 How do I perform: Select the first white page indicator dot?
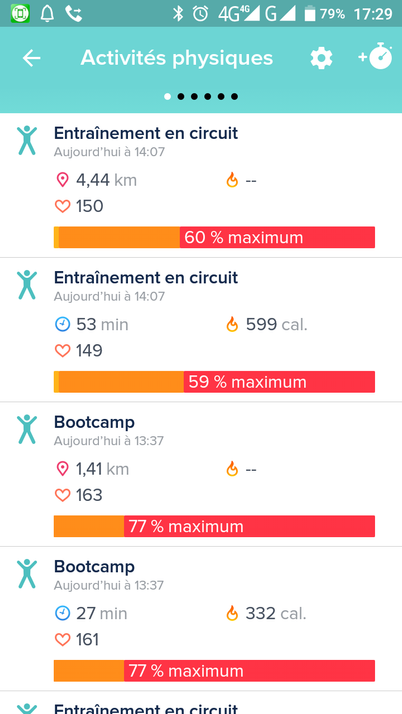[x=168, y=97]
